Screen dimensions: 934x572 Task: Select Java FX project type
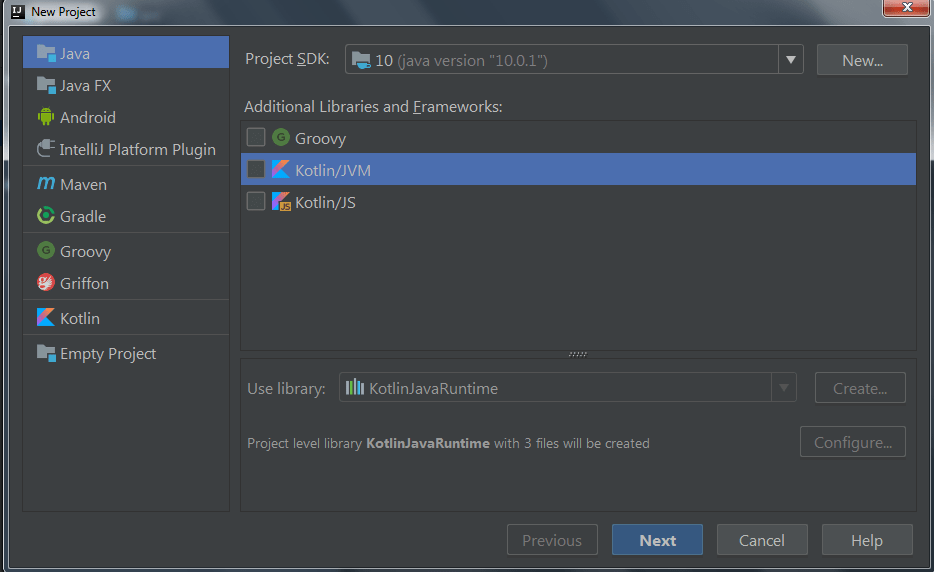(126, 85)
